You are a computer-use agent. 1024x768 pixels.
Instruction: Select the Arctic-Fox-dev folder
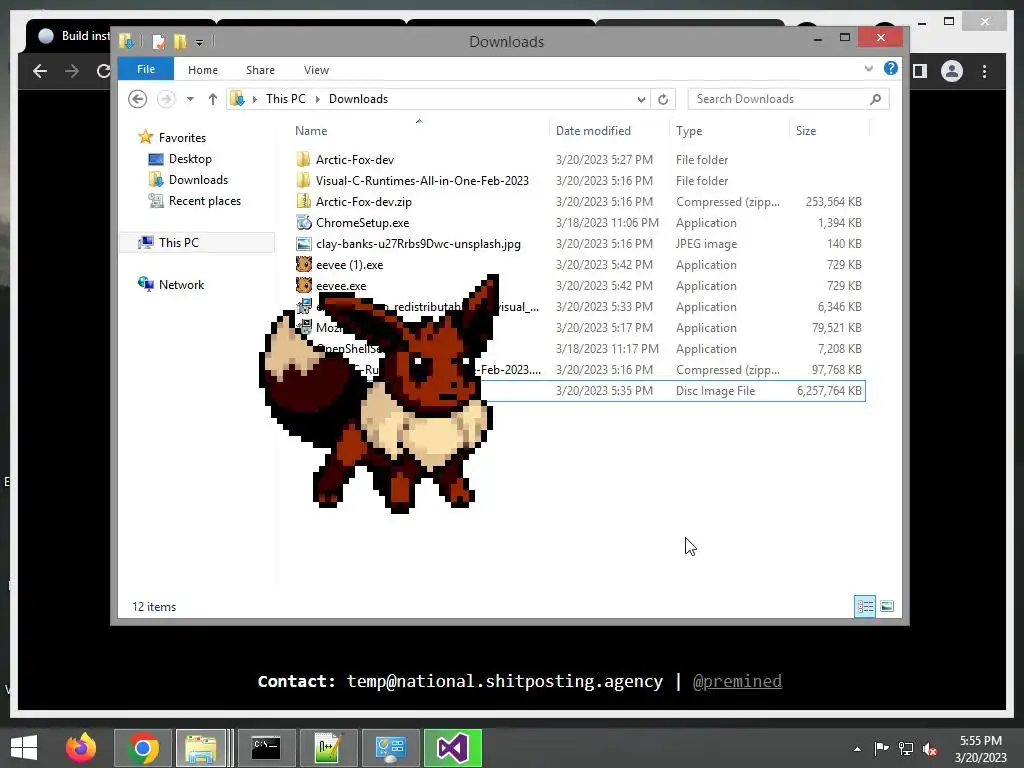(x=355, y=159)
